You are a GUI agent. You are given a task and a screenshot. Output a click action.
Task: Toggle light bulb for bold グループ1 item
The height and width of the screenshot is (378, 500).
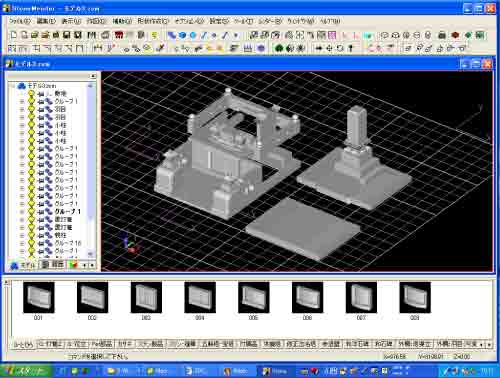[x=31, y=212]
